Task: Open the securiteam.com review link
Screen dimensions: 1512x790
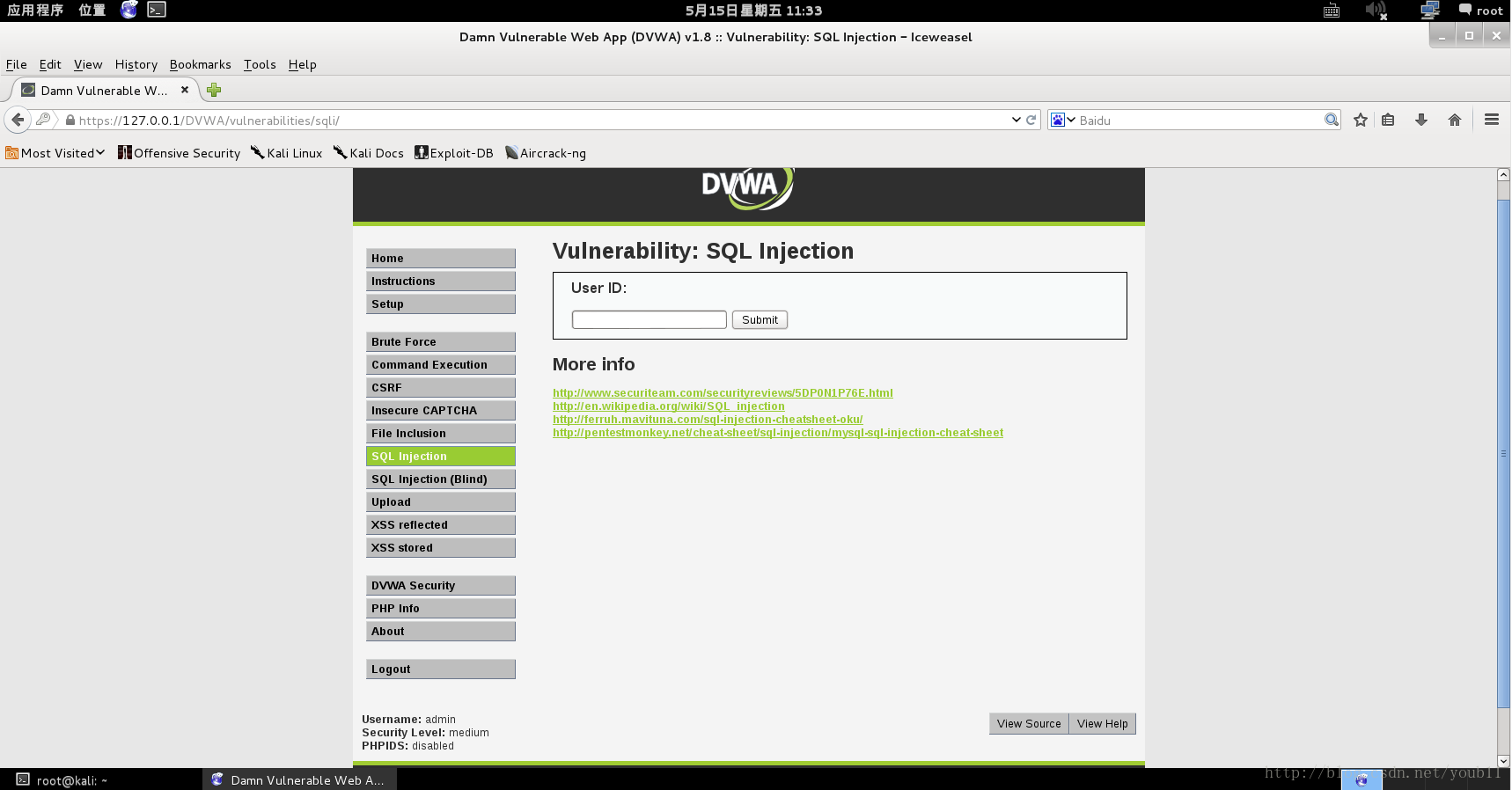Action: (723, 393)
